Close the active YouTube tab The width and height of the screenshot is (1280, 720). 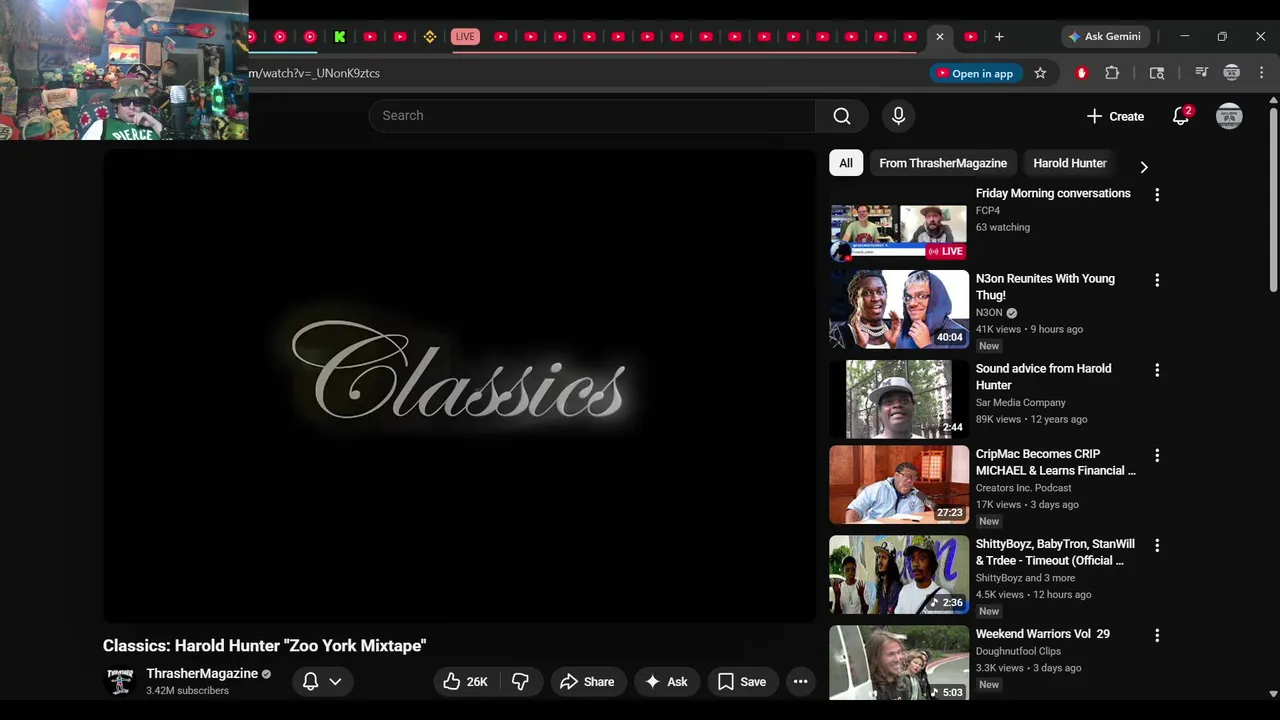point(939,37)
